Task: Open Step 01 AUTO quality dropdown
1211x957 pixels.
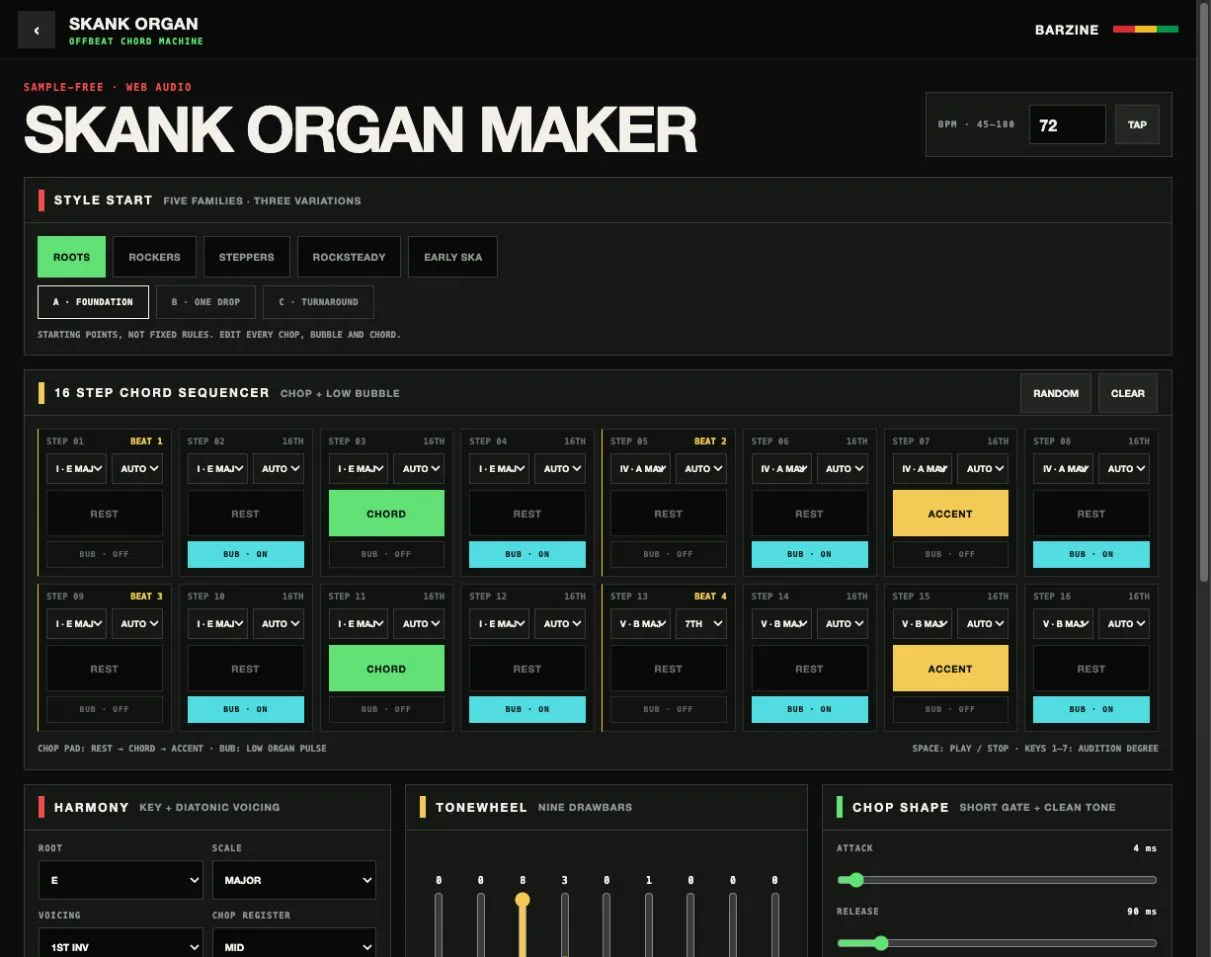Action: (137, 468)
